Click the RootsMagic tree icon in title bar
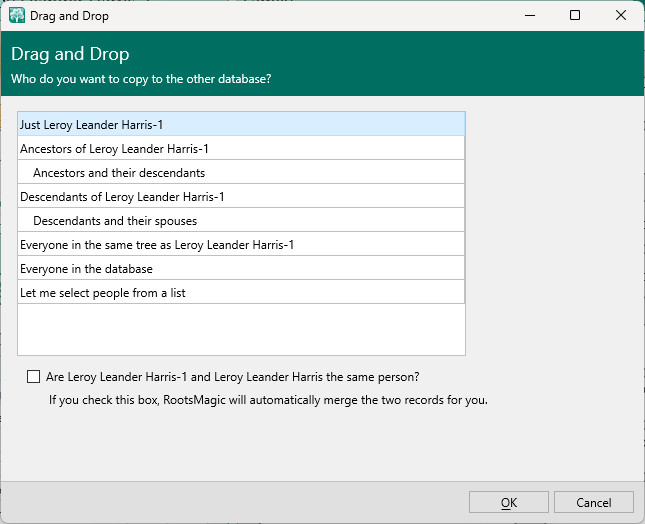This screenshot has height=524, width=645. [17, 16]
